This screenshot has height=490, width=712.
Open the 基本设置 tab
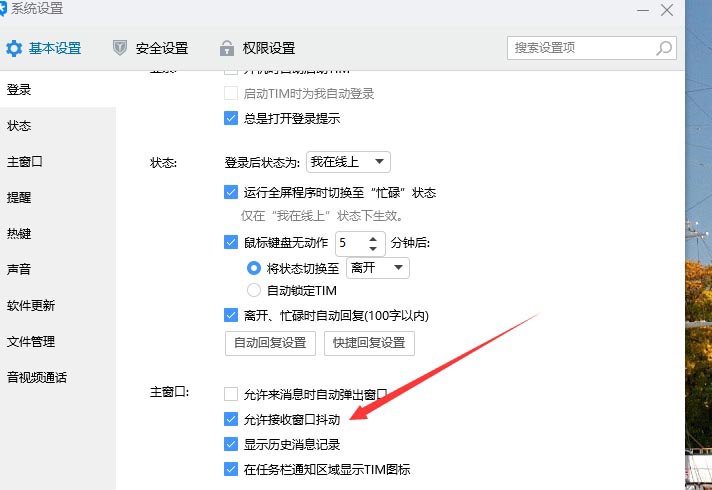44,48
